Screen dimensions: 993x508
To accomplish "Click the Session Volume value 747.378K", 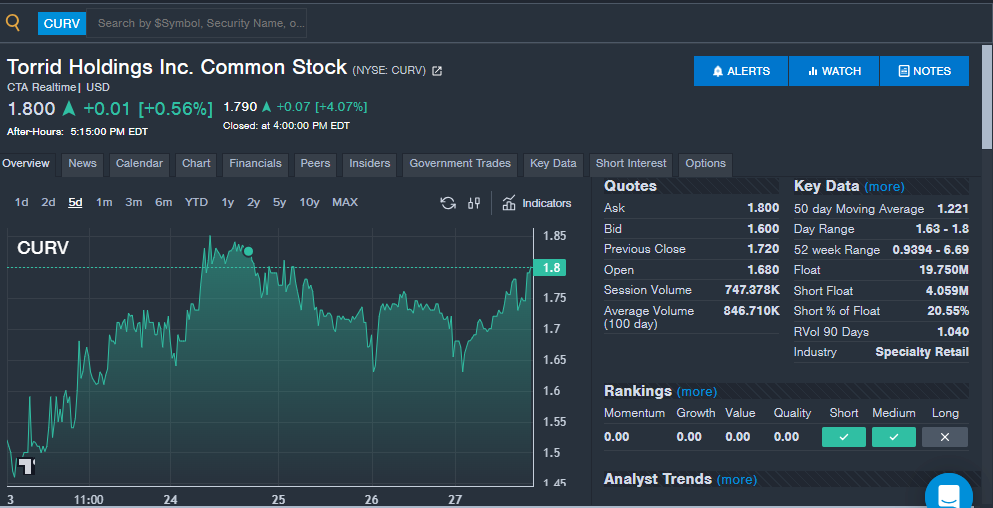I will 752,290.
